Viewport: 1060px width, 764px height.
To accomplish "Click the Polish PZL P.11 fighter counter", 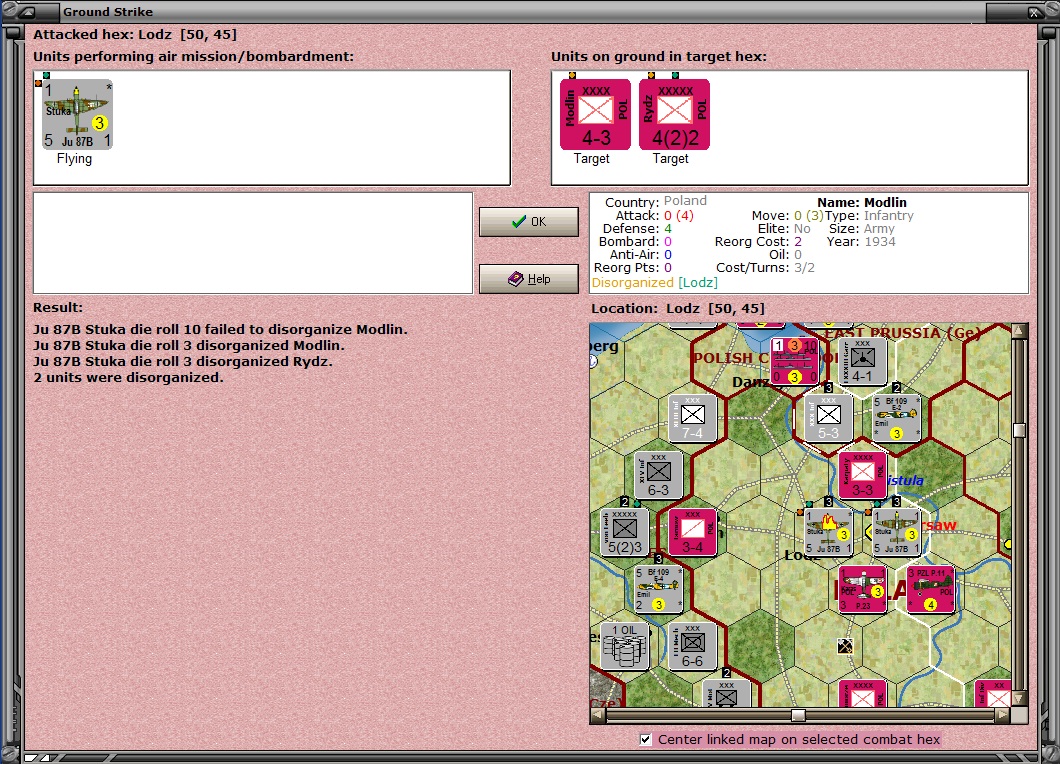I will click(x=930, y=589).
